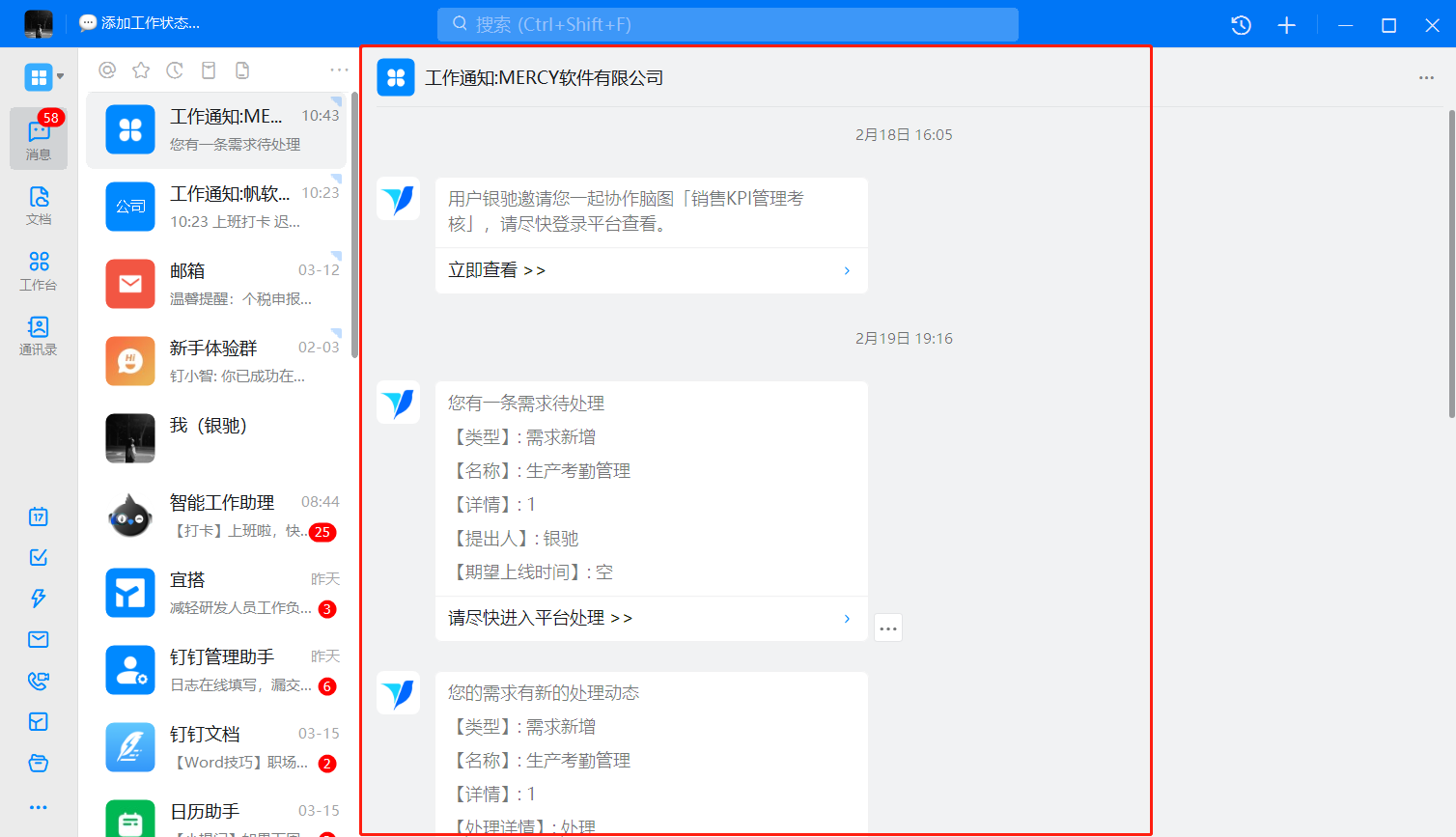This screenshot has height=837, width=1456.
Task: Open the 新手体验群 group chat
Action: 216,361
